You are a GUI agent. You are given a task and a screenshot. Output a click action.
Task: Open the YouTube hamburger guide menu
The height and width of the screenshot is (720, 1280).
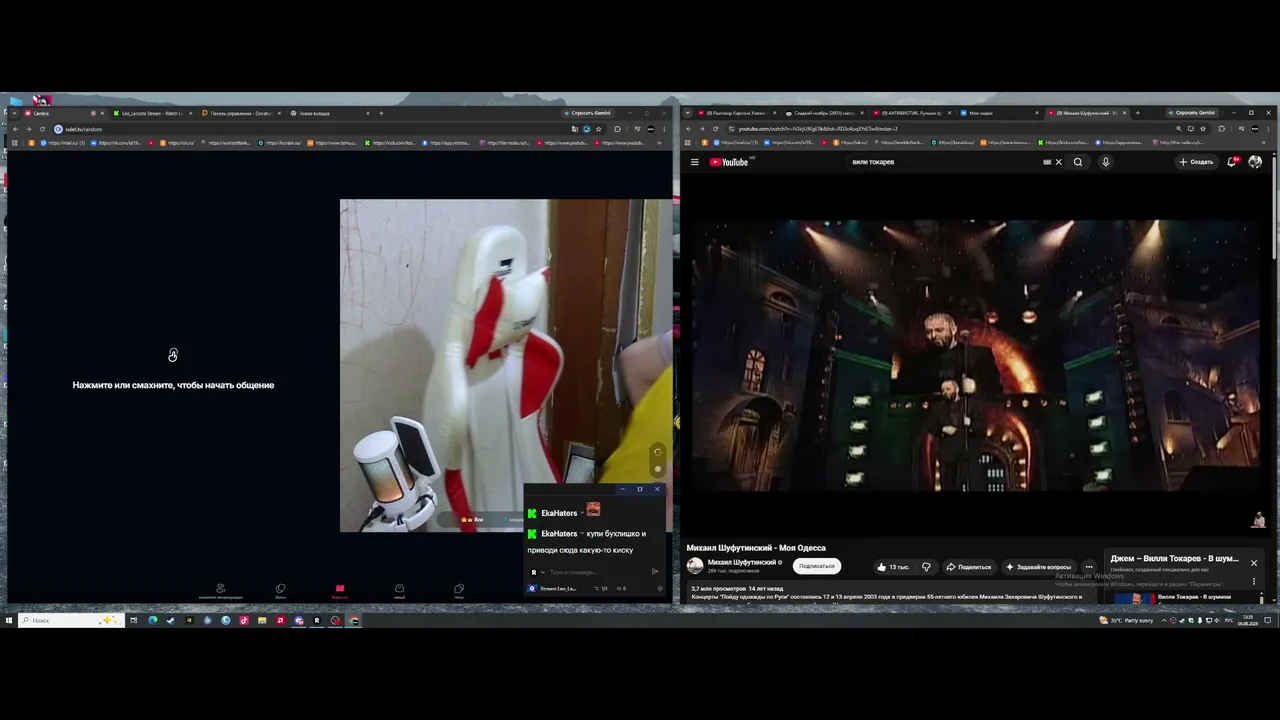(694, 162)
